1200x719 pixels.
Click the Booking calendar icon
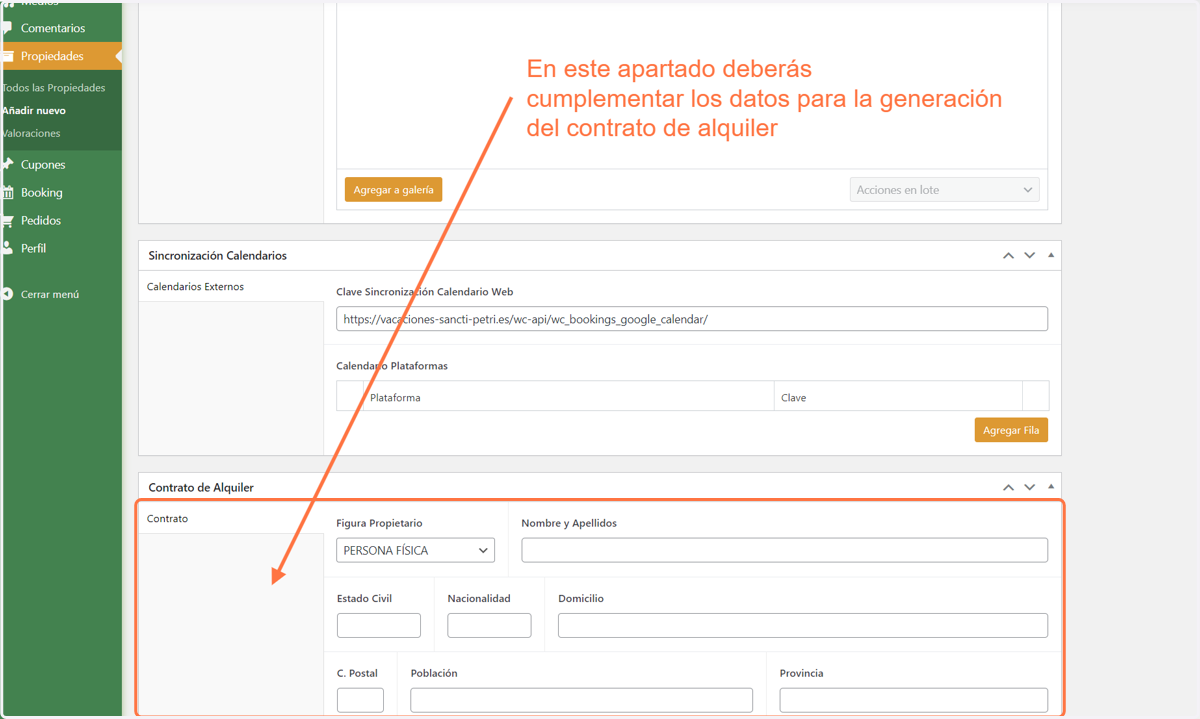pyautogui.click(x=7, y=192)
